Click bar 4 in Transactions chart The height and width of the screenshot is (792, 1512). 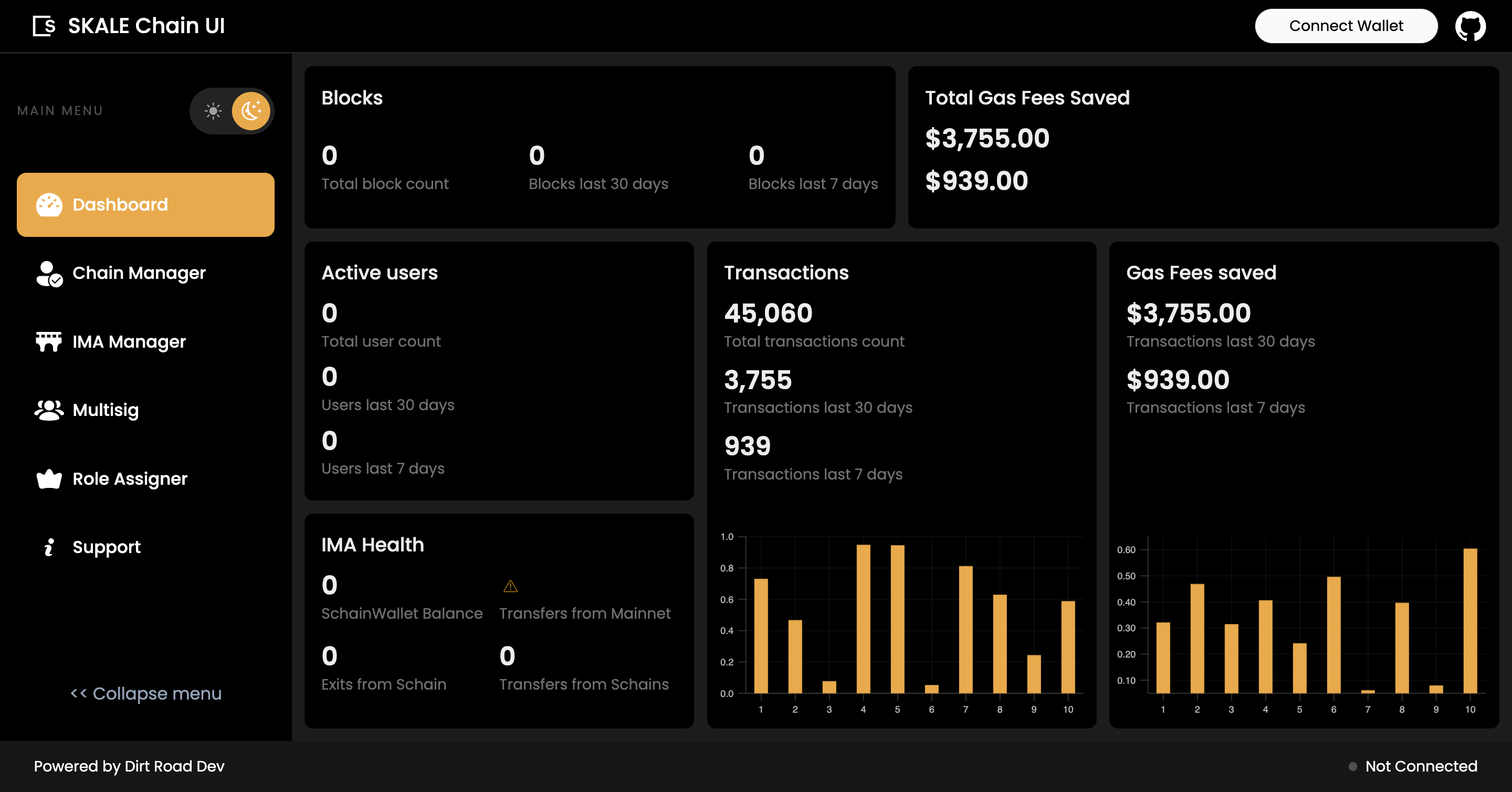click(x=864, y=619)
